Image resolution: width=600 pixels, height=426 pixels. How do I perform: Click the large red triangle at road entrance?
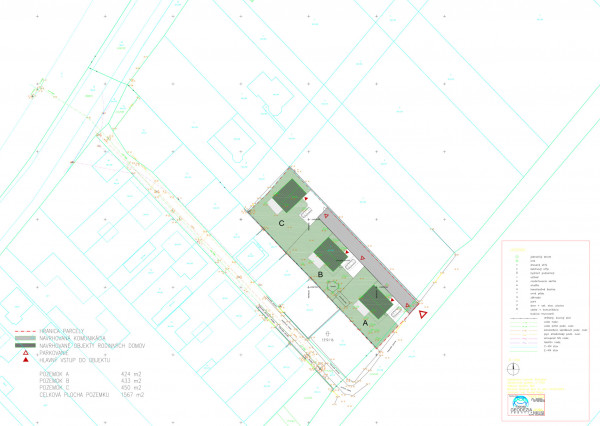tap(424, 315)
